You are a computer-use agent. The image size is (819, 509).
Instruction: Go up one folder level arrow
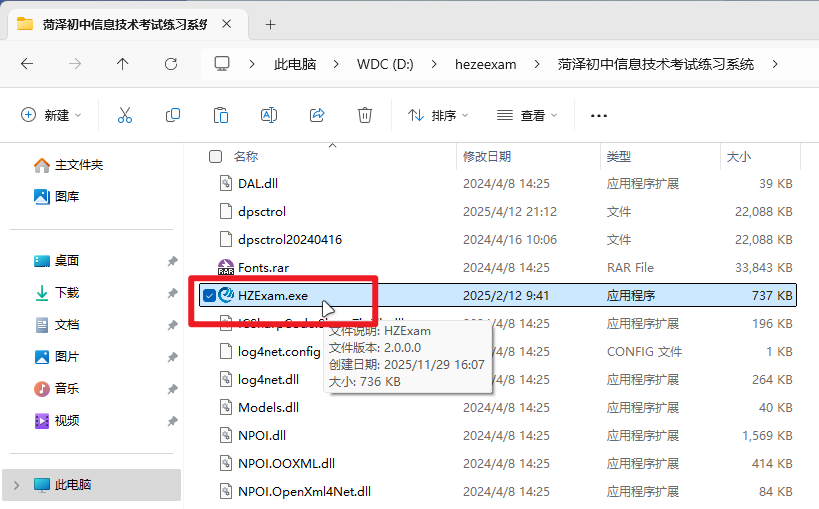122,64
